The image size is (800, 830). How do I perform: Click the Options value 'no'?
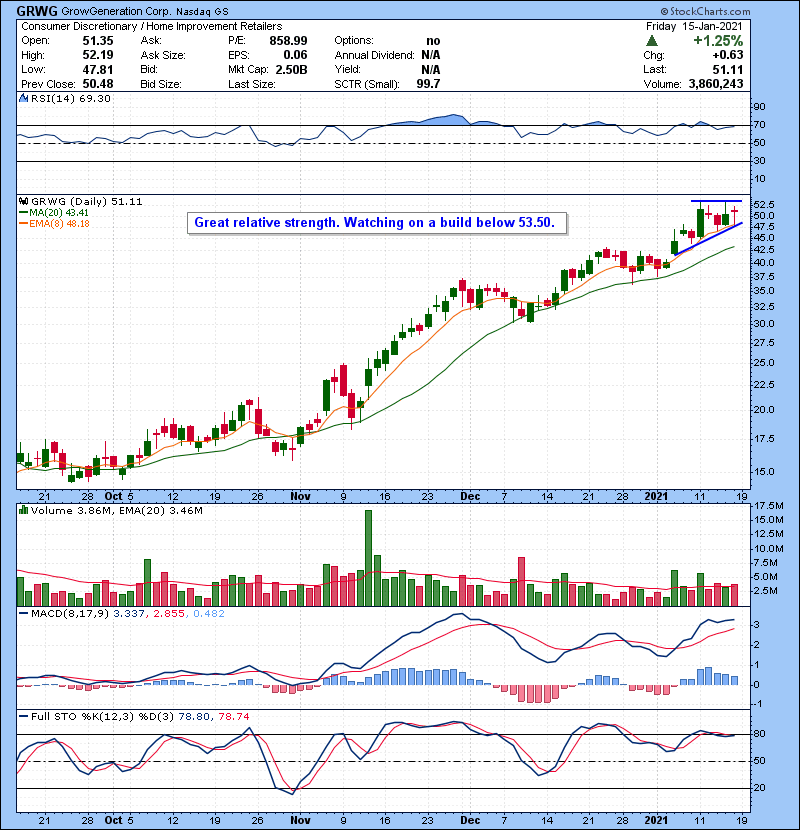[433, 41]
